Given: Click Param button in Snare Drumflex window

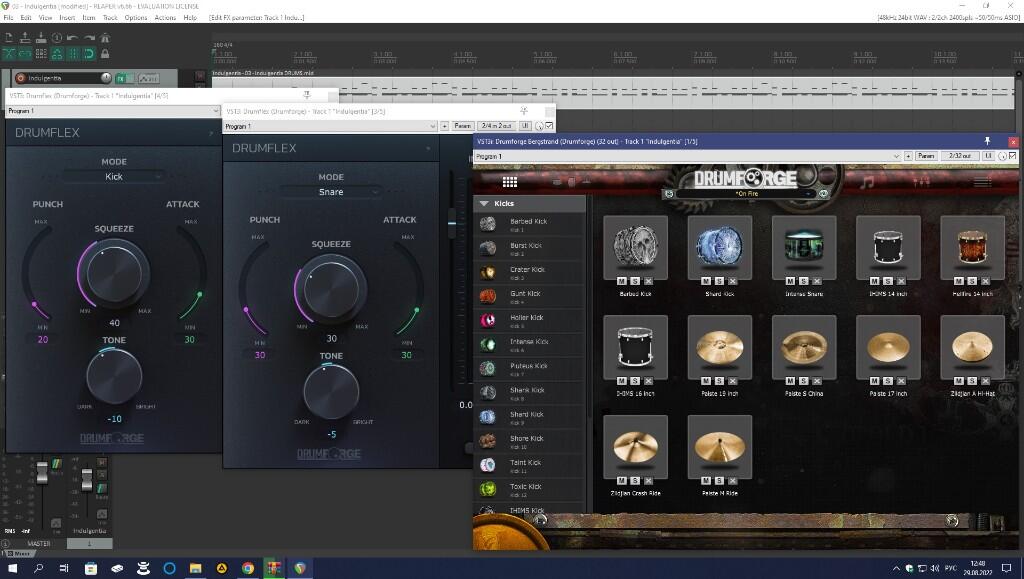Looking at the screenshot, I should click(x=462, y=126).
